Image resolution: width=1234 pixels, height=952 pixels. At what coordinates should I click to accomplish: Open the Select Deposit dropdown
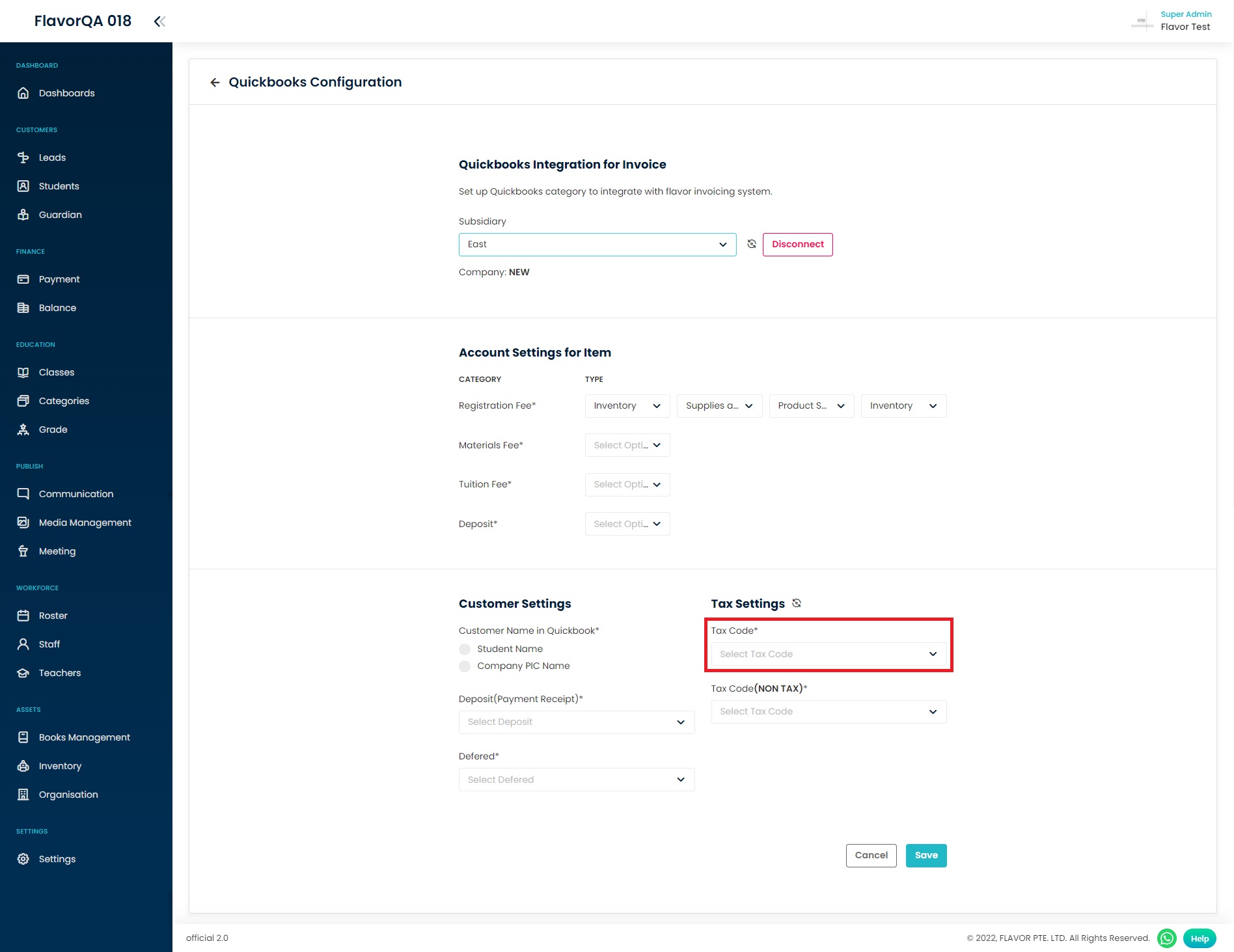[x=577, y=722]
